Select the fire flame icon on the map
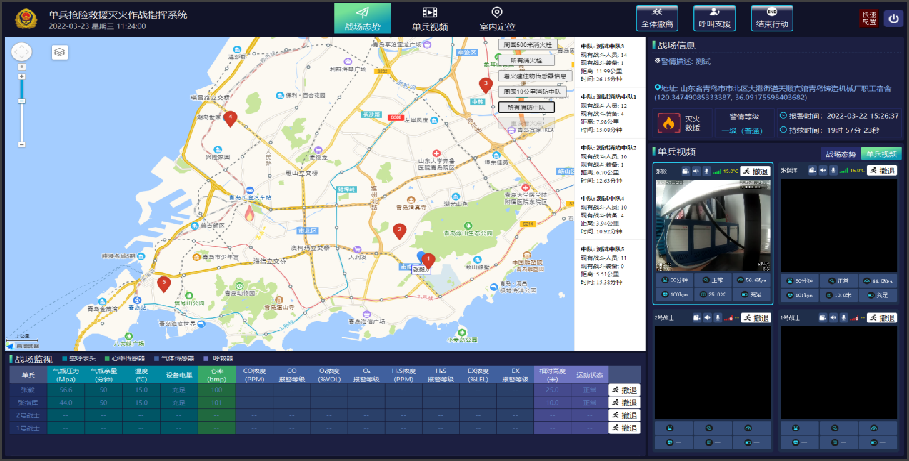 coord(249,211)
